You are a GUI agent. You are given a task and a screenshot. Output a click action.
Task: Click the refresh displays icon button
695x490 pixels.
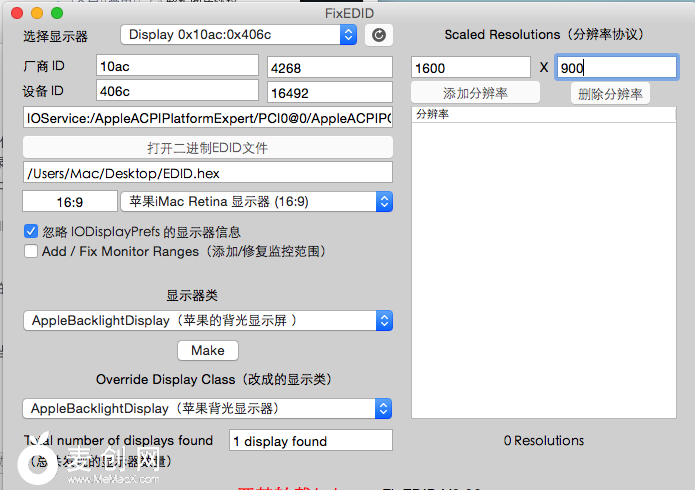click(x=378, y=35)
